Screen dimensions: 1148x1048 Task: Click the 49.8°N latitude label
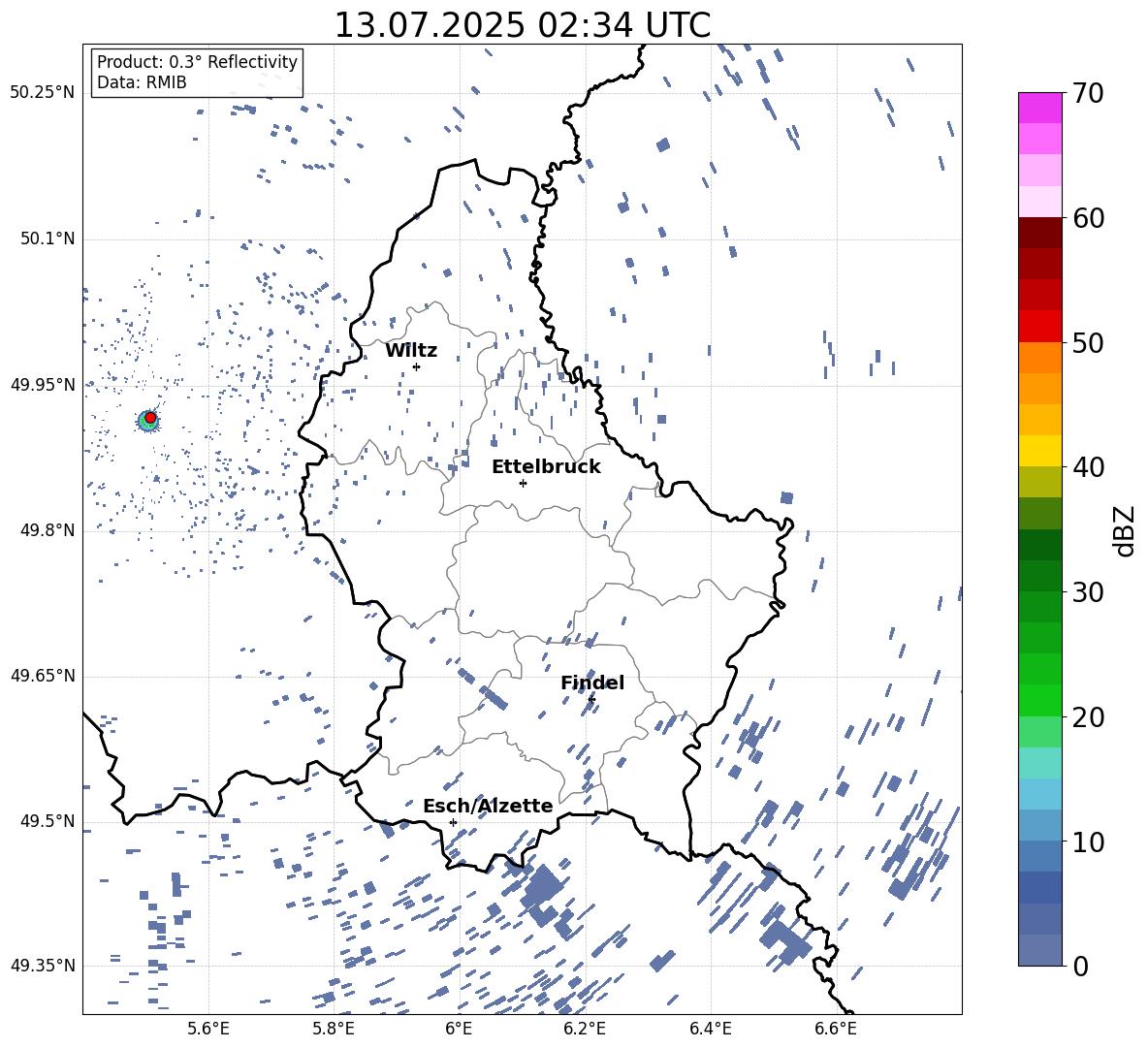[x=47, y=530]
